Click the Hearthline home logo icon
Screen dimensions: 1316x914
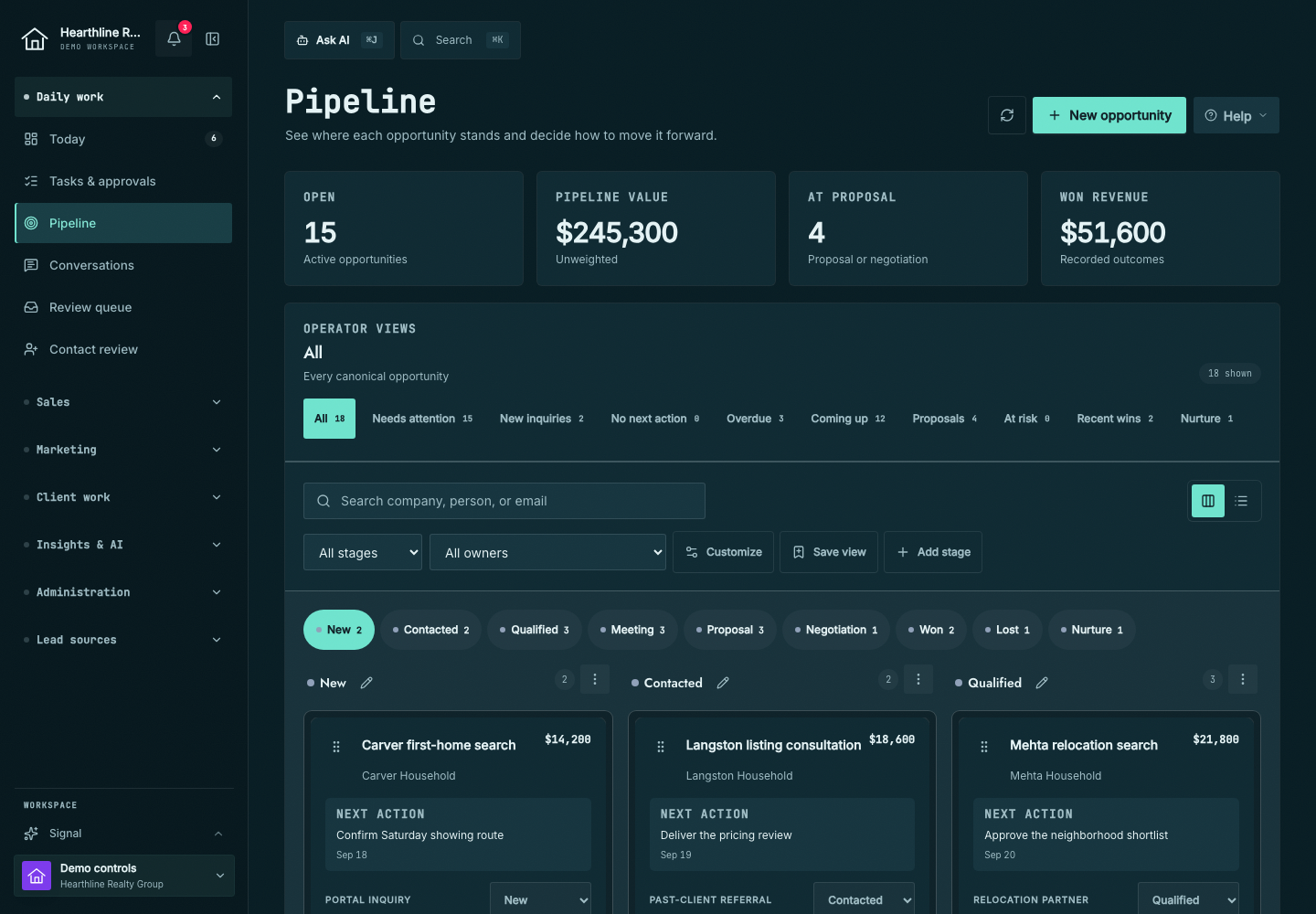[x=35, y=39]
